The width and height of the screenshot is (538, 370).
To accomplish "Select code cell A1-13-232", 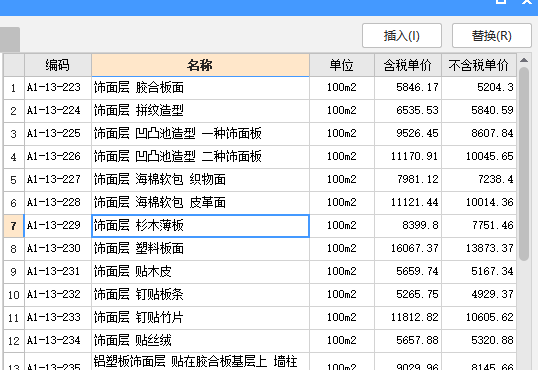I will [58, 295].
